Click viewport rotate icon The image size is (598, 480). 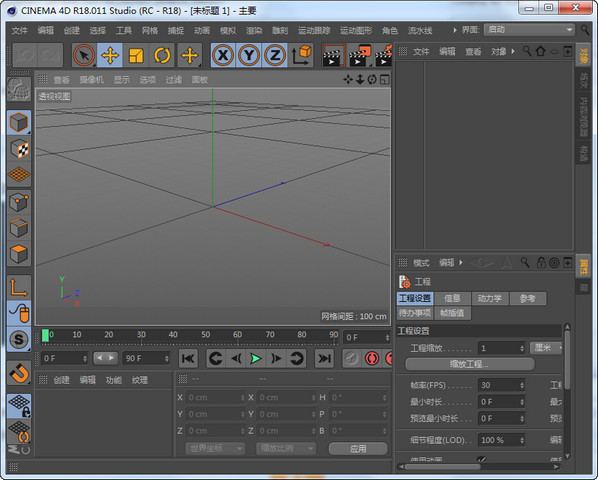click(372, 79)
